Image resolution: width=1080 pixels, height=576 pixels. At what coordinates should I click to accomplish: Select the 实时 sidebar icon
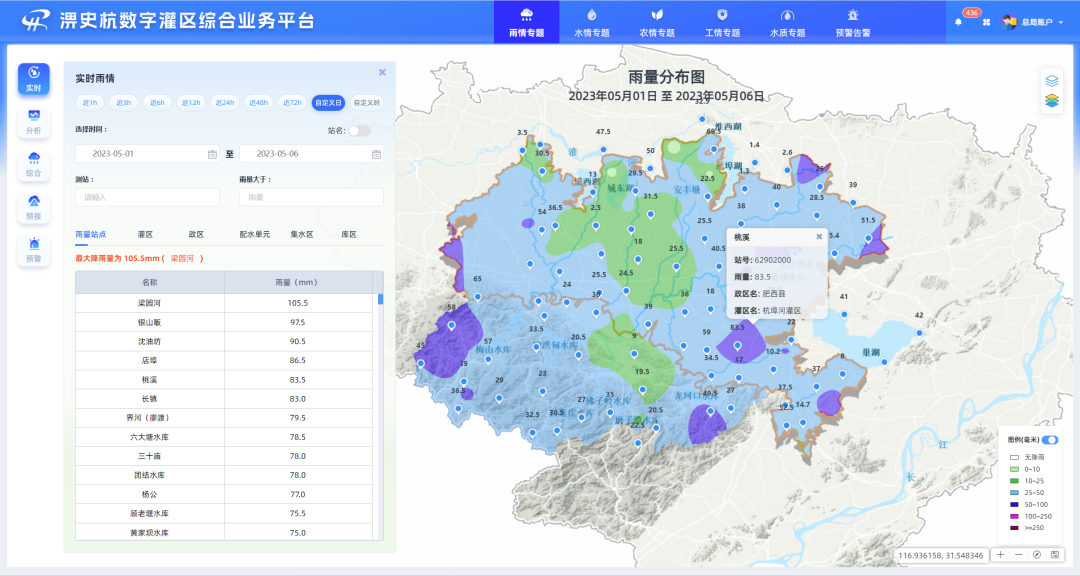pyautogui.click(x=34, y=79)
